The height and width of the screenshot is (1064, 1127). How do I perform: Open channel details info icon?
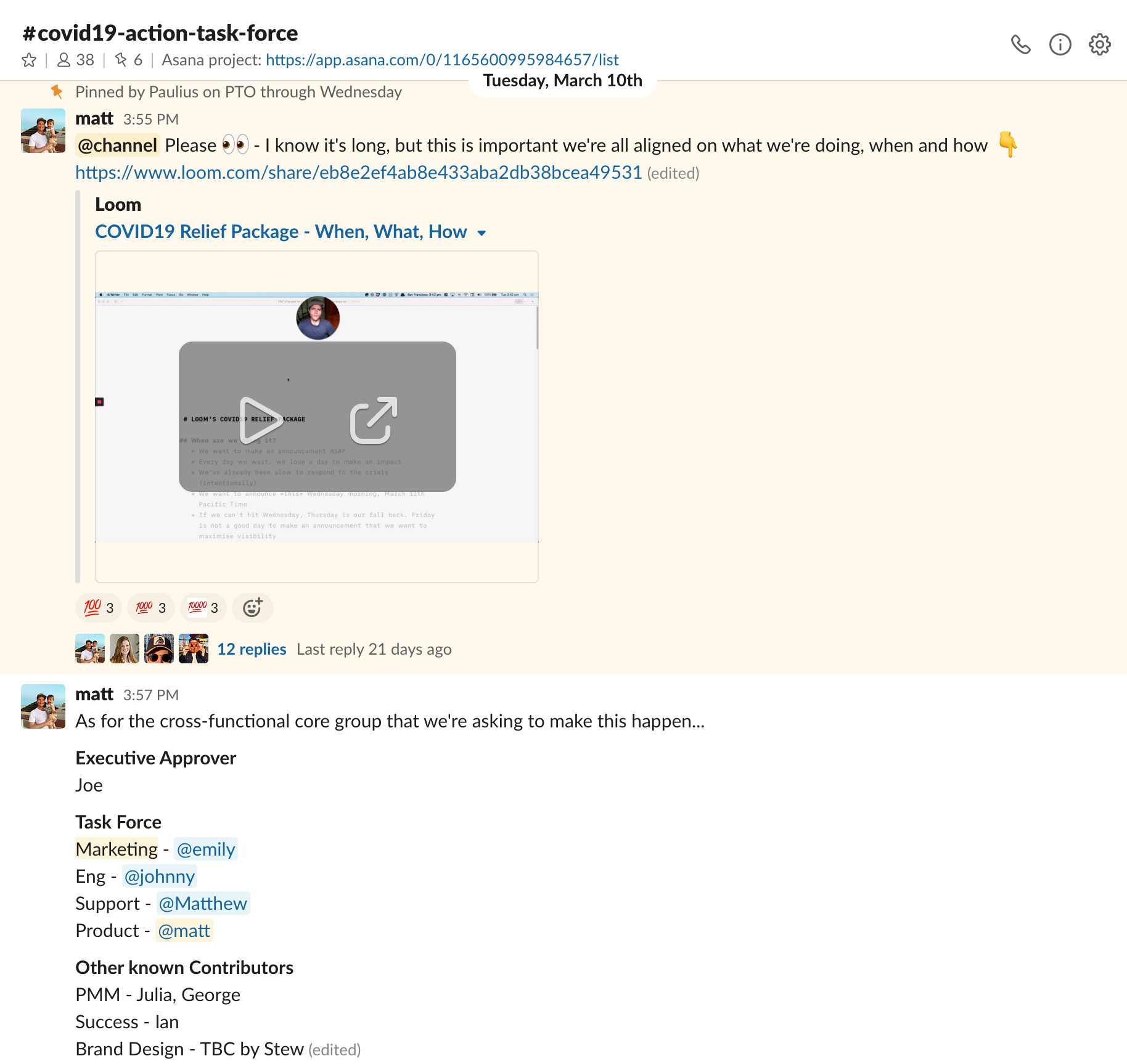click(x=1060, y=44)
